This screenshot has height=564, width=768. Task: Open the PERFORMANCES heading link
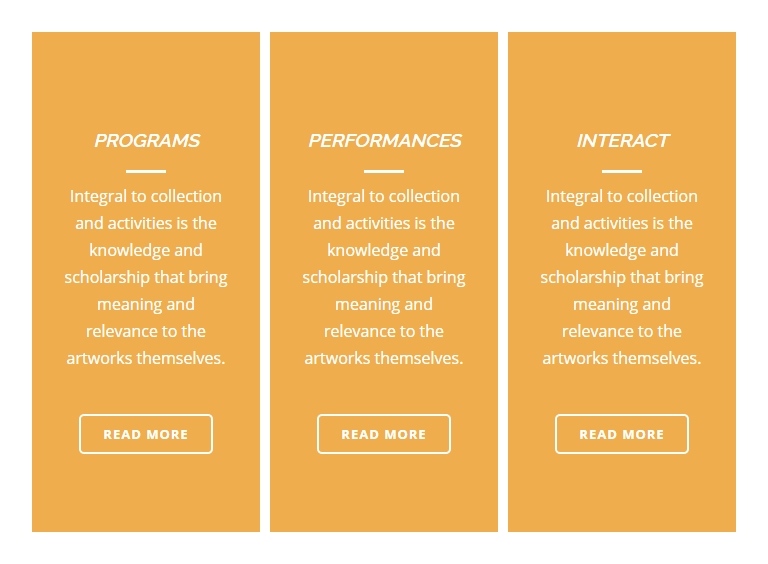click(384, 141)
